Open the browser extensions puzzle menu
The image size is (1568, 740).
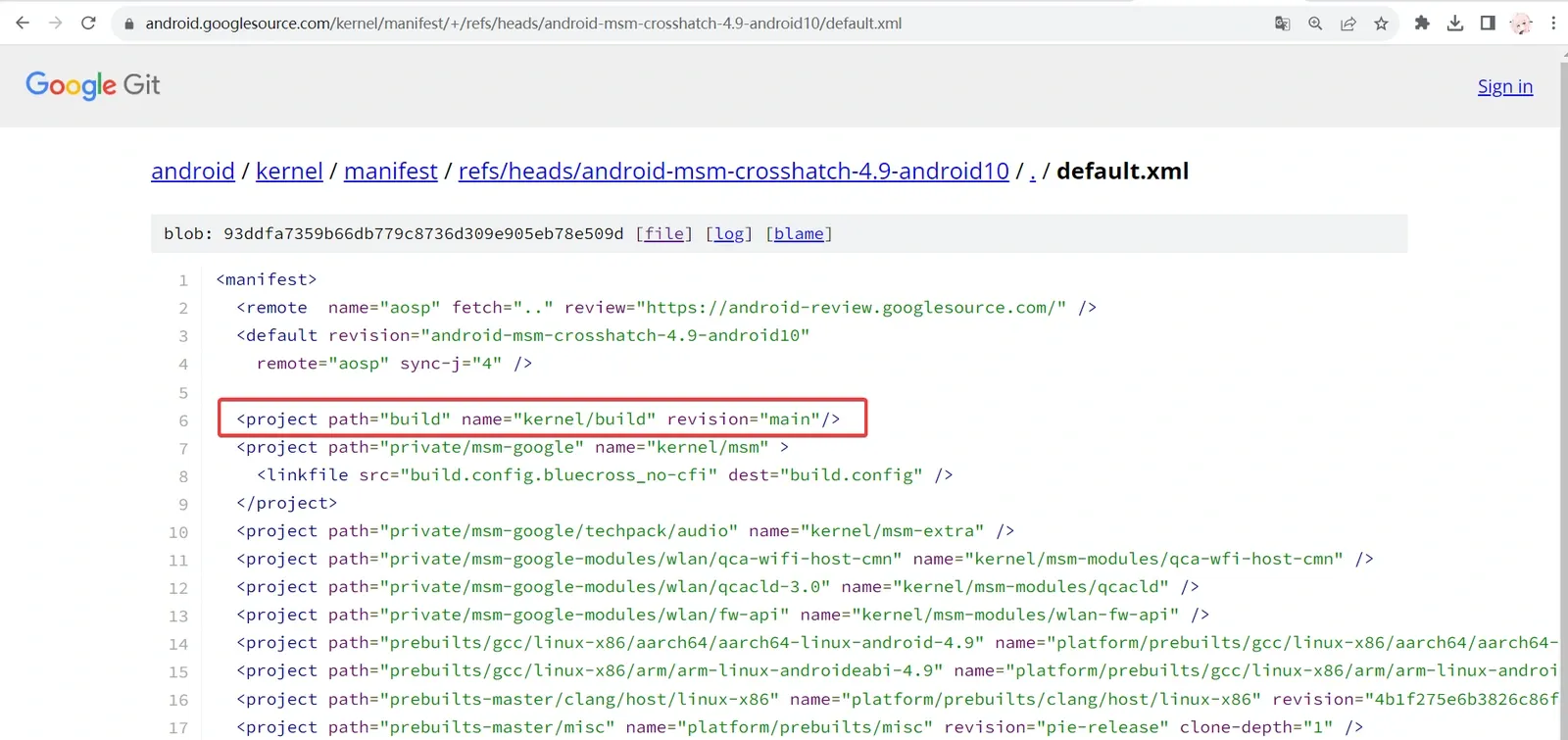1422,23
